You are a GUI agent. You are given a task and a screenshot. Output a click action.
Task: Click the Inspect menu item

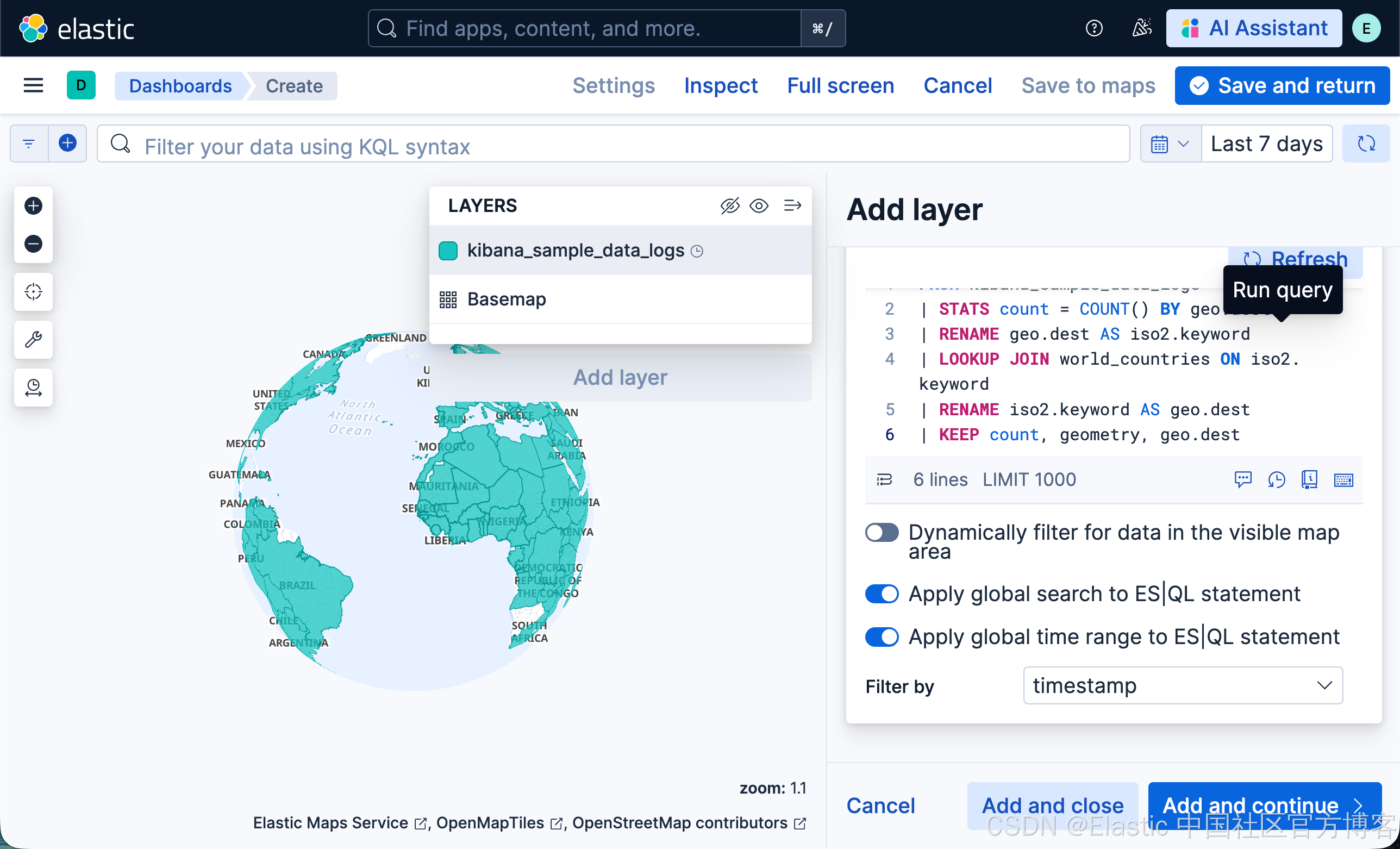point(721,86)
